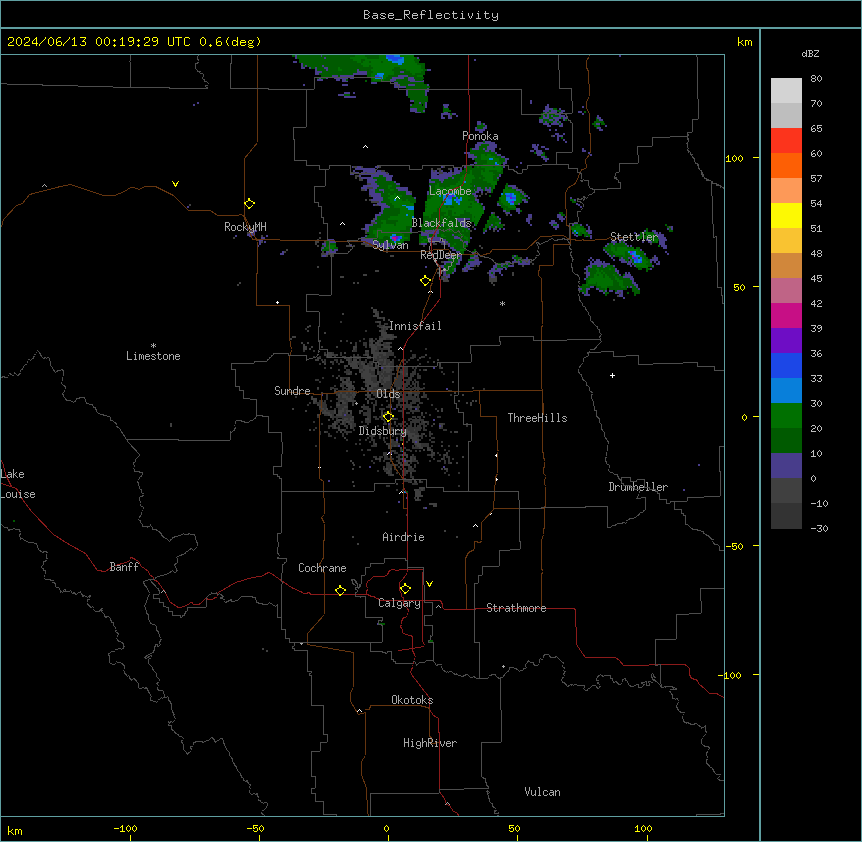The image size is (862, 842).
Task: Click the blue radar echo core near Stettler
Action: [637, 257]
